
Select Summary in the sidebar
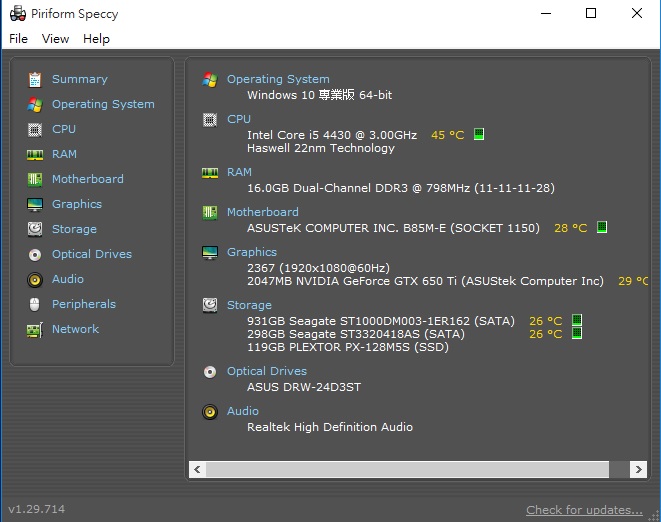[80, 79]
